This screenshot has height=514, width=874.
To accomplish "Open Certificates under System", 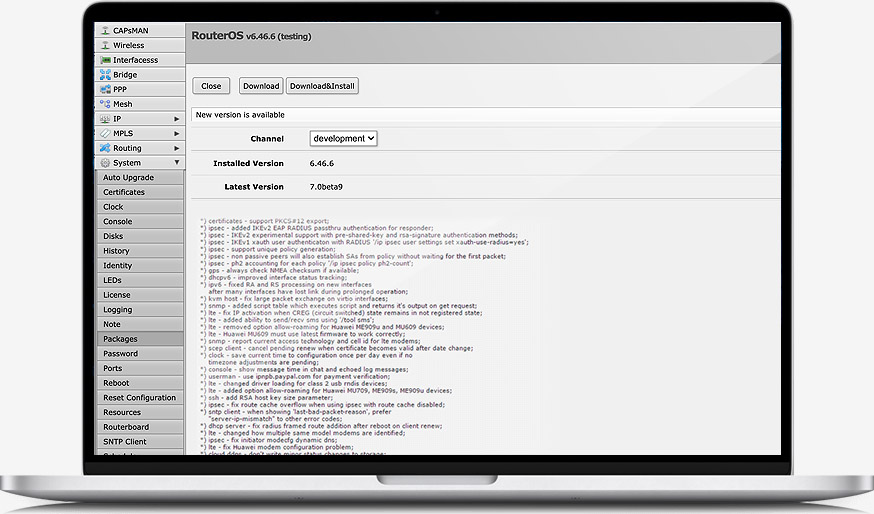I will click(140, 192).
